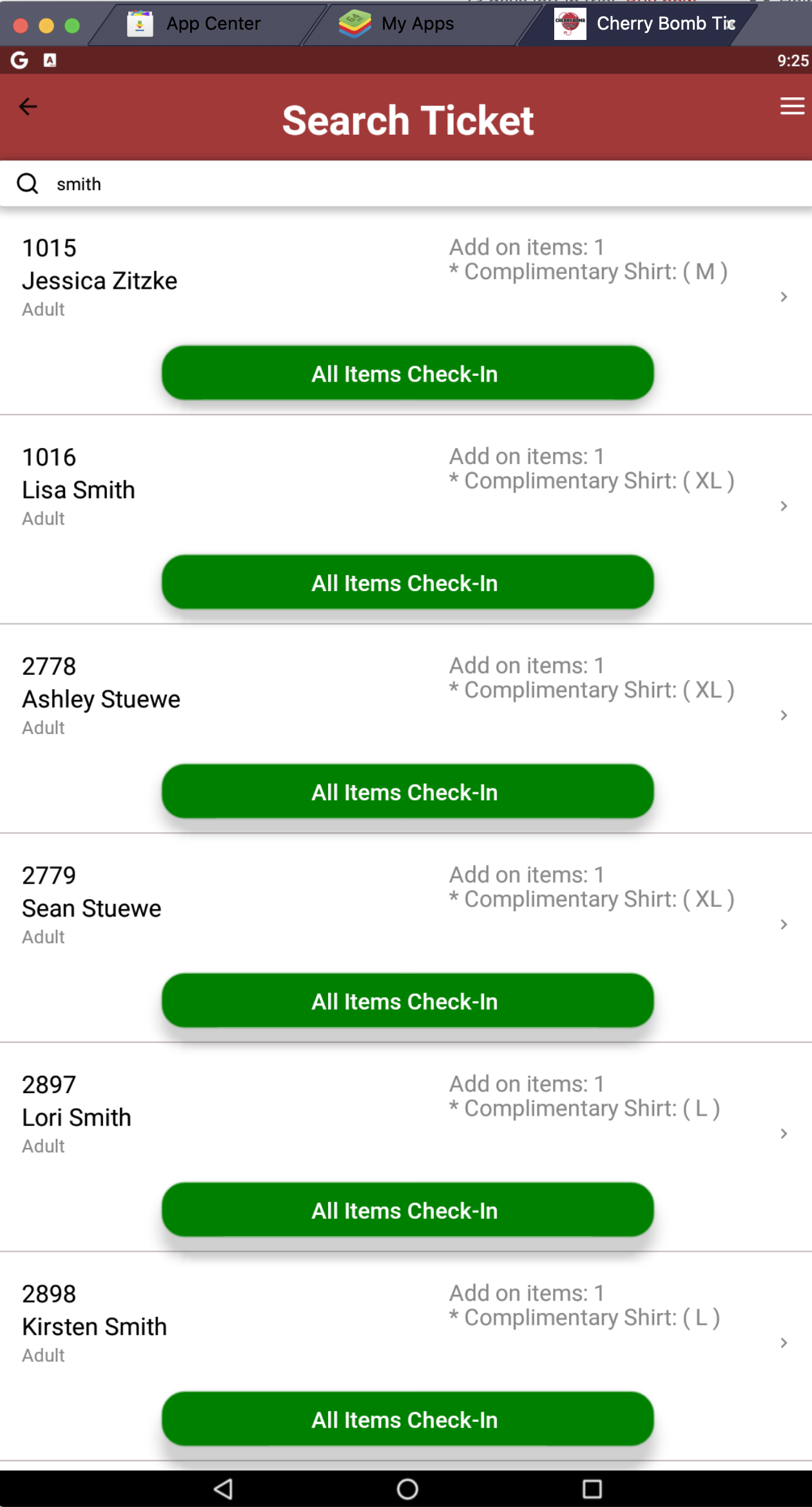
Task: Open the hamburger menu
Action: pos(792,106)
